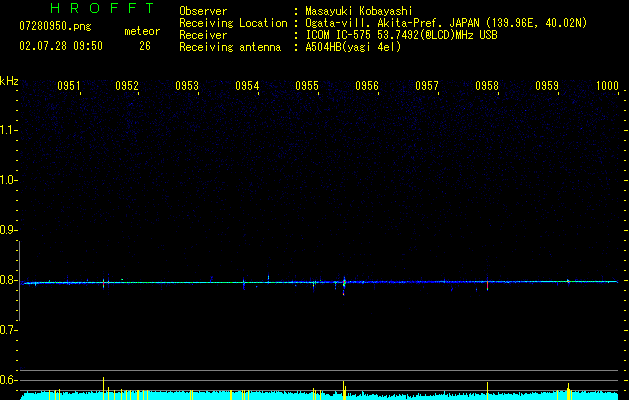The height and width of the screenshot is (400, 629).
Task: Click the red echo spike near 0958
Action: (x=487, y=284)
